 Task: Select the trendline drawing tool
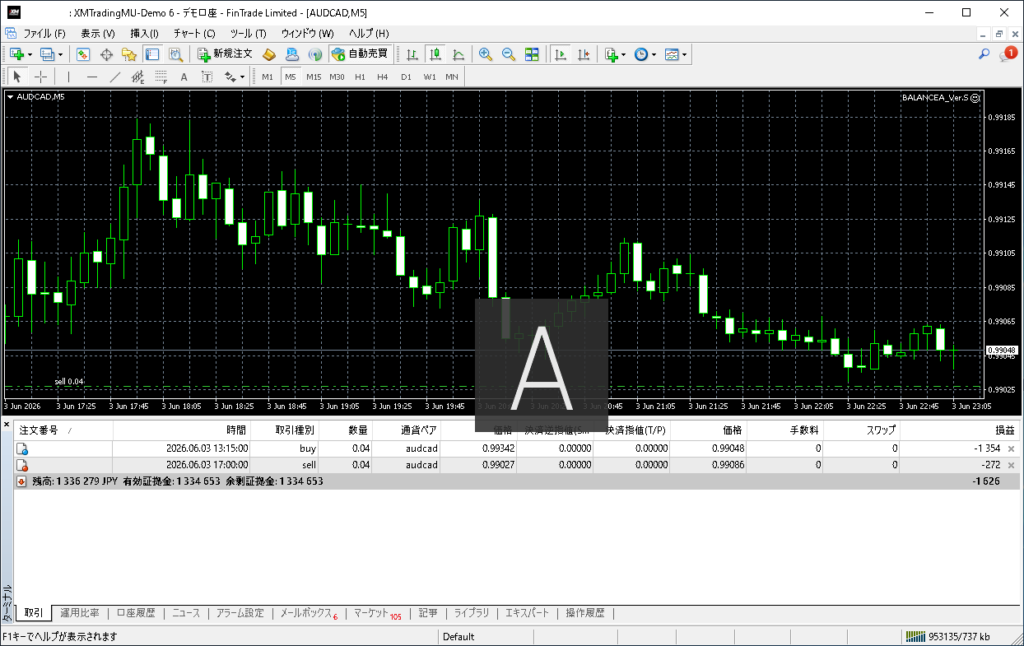coord(115,77)
